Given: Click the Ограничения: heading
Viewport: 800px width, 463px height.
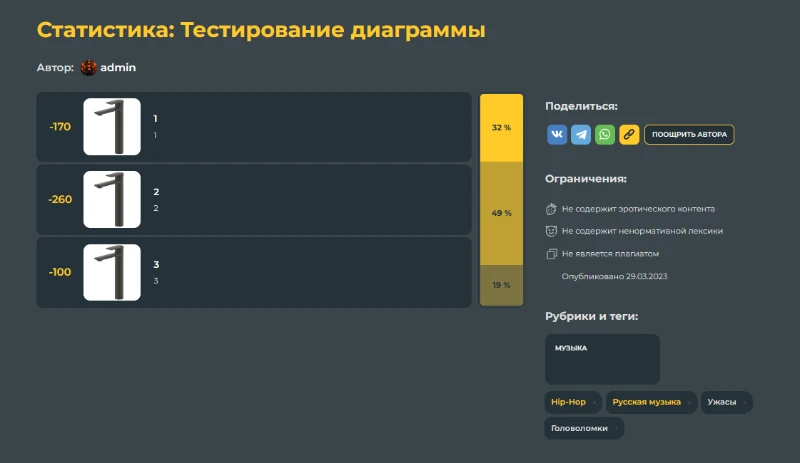Looking at the screenshot, I should [586, 179].
